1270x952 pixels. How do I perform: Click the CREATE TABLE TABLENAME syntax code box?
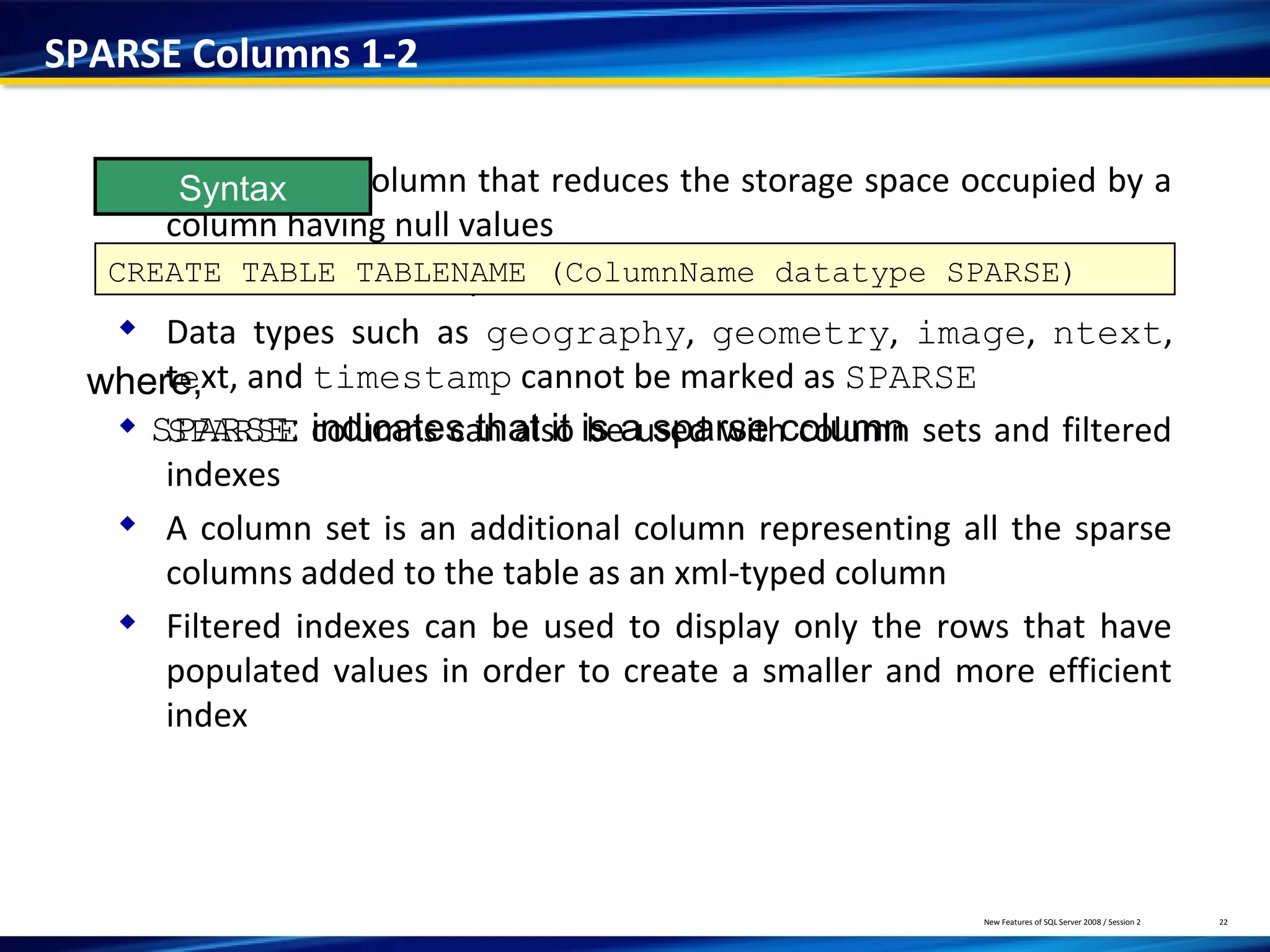[634, 269]
